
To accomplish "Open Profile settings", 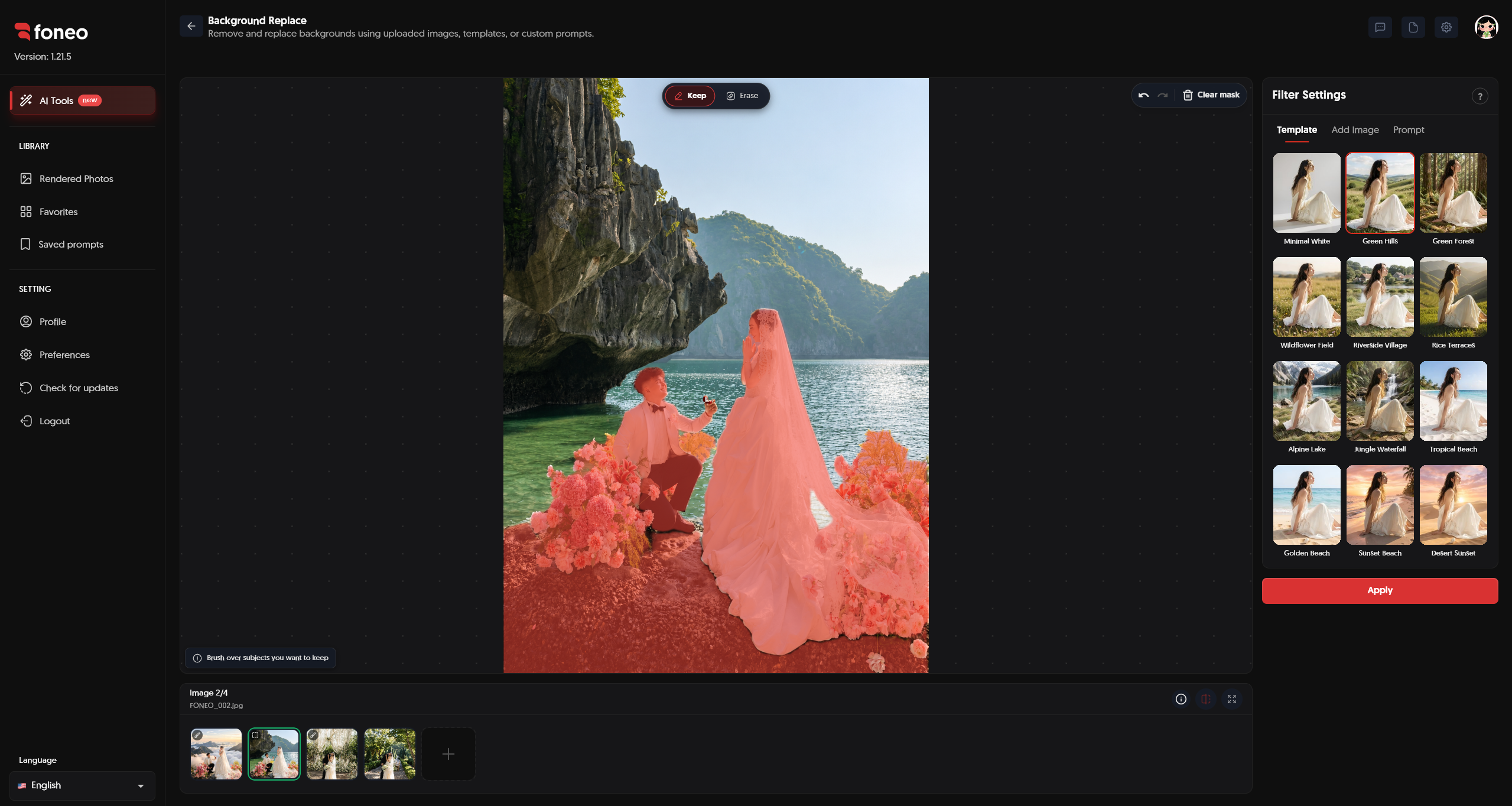I will 82,321.
